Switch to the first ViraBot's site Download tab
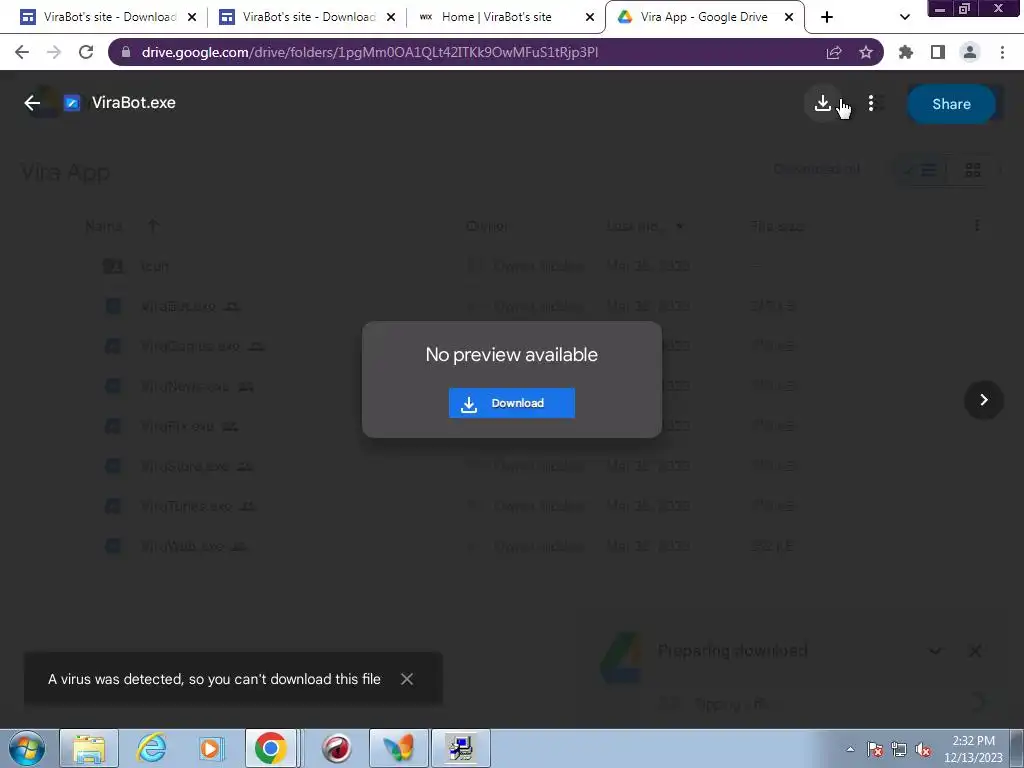Image resolution: width=1024 pixels, height=768 pixels. [x=107, y=17]
